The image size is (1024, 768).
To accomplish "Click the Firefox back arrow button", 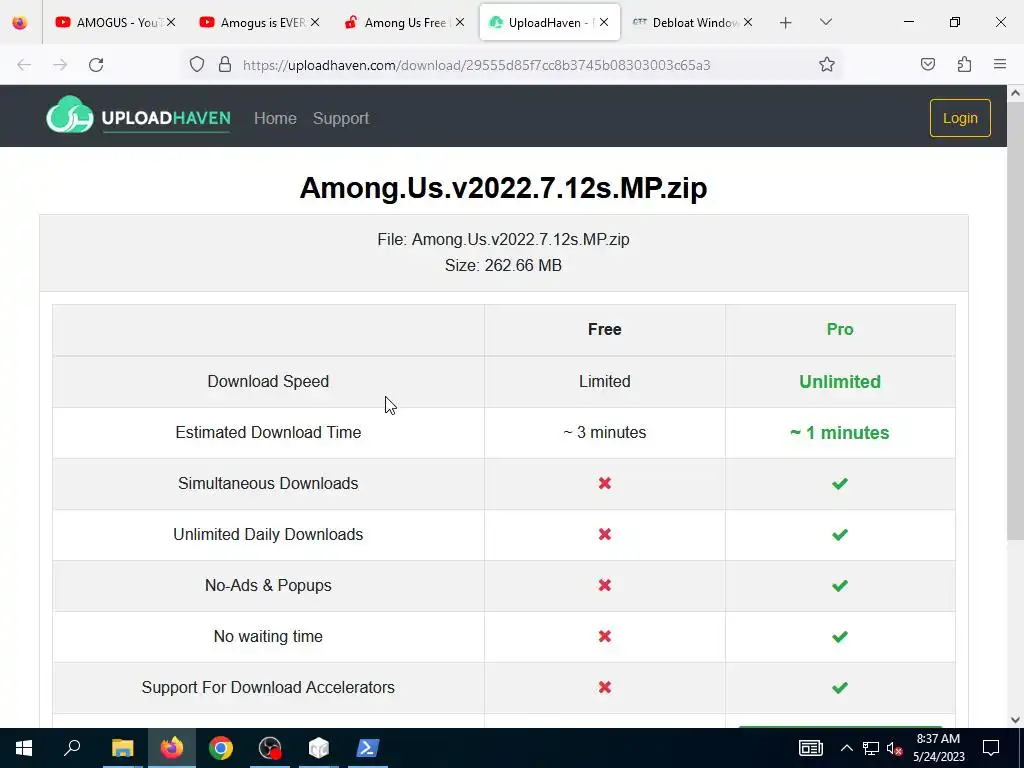I will (x=24, y=65).
